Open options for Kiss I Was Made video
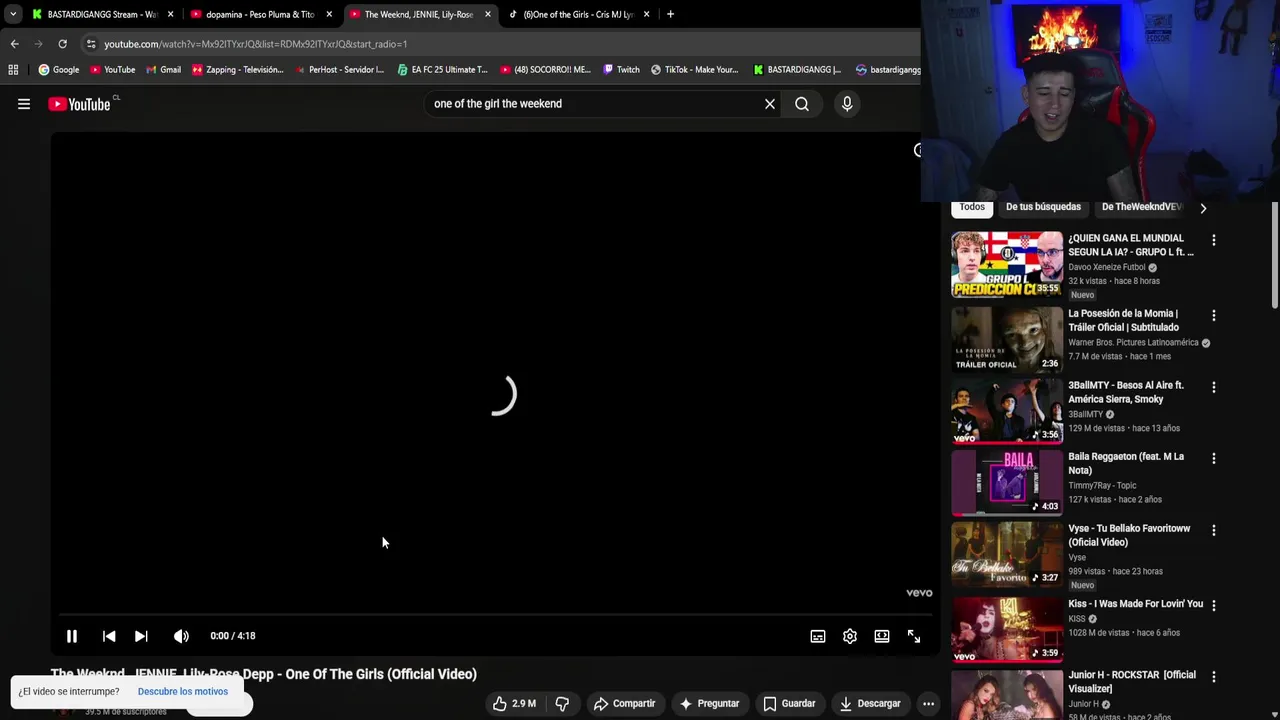The image size is (1280, 720). click(1214, 605)
